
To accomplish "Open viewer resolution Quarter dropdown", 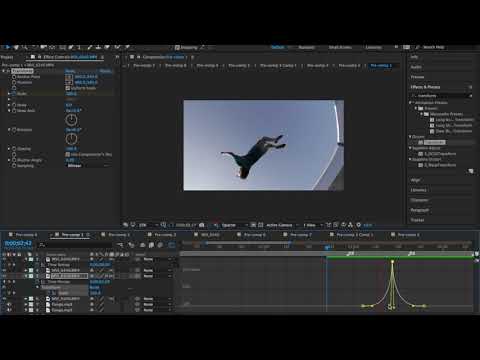I will tap(234, 225).
